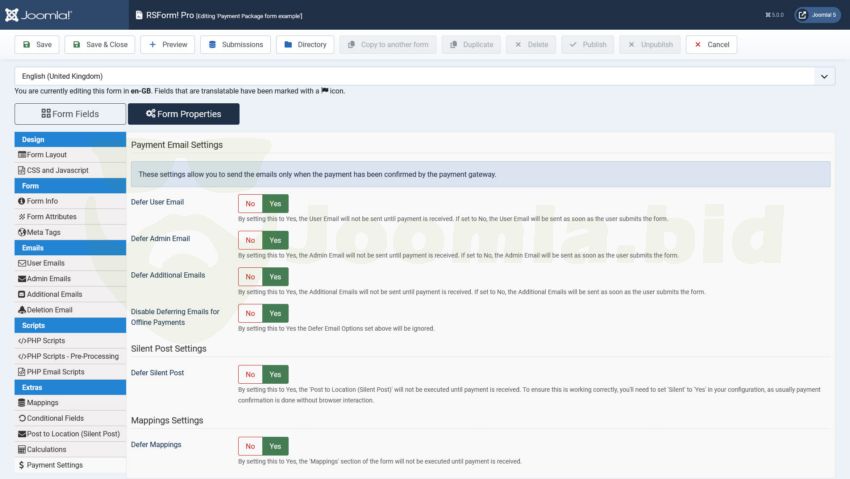
Task: Click the Form Layout icon in sidebar
Action: (x=22, y=155)
